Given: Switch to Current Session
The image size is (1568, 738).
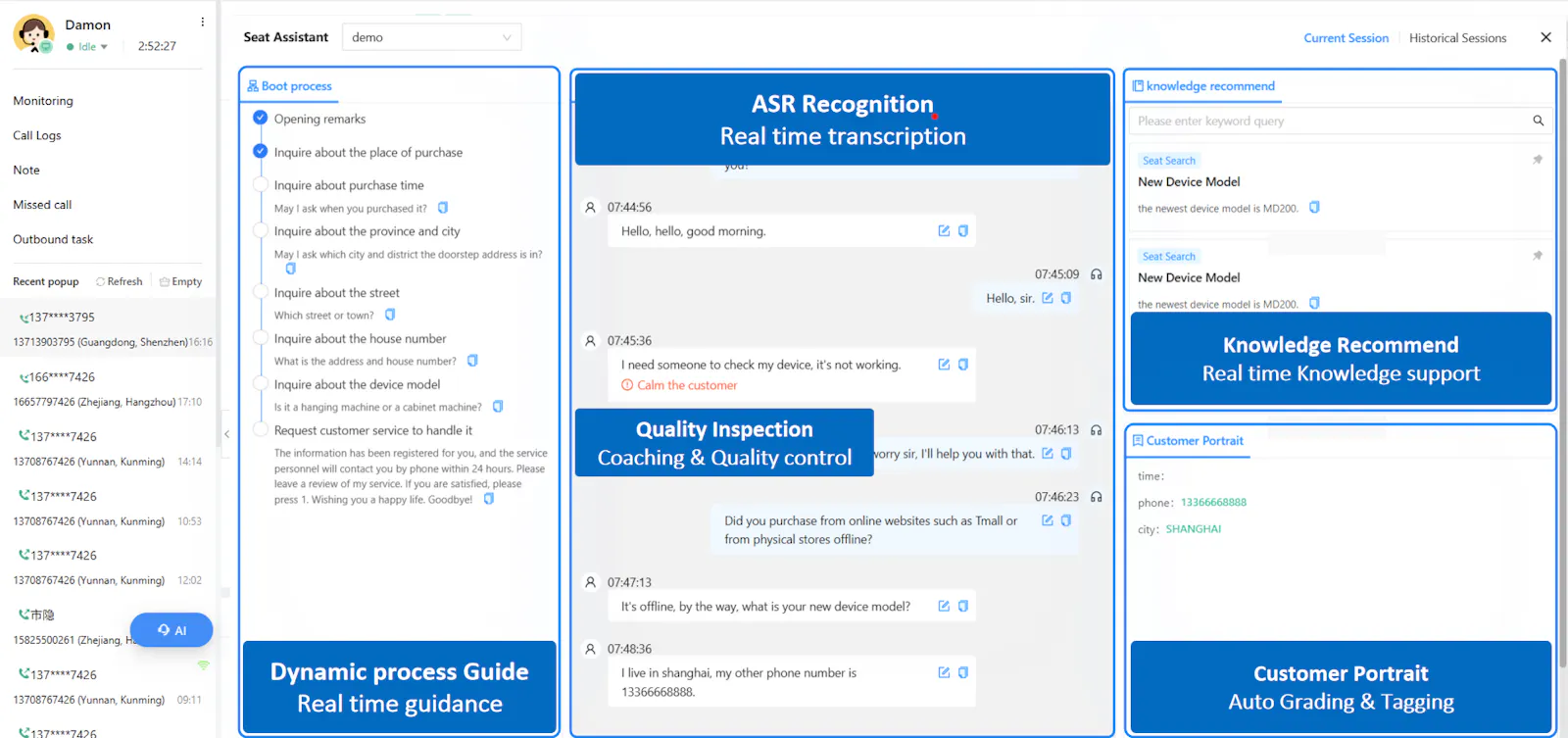Looking at the screenshot, I should tap(1346, 38).
